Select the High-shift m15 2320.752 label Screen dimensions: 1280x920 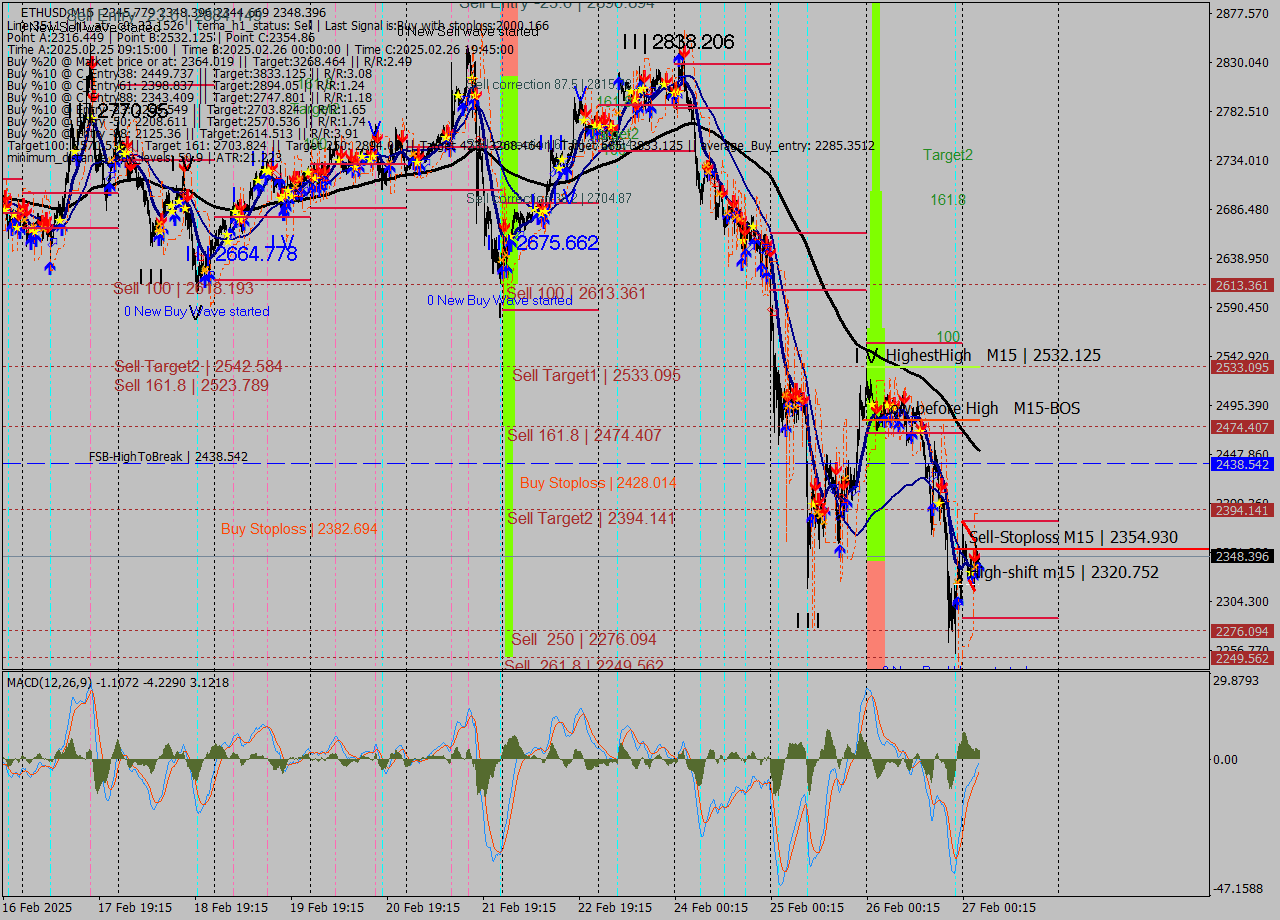(x=1064, y=572)
